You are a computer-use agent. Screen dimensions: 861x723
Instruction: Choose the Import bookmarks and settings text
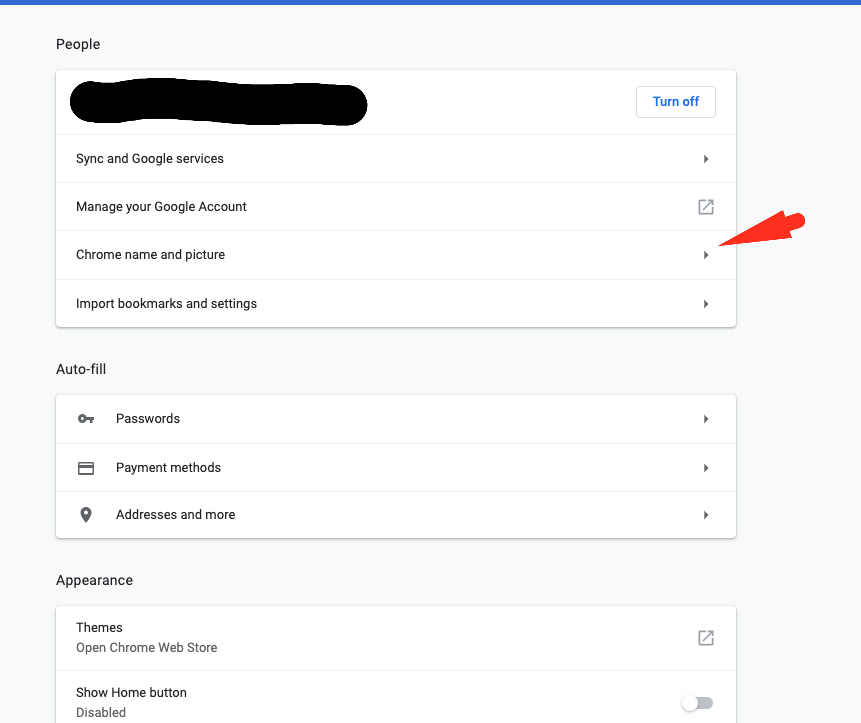point(166,304)
